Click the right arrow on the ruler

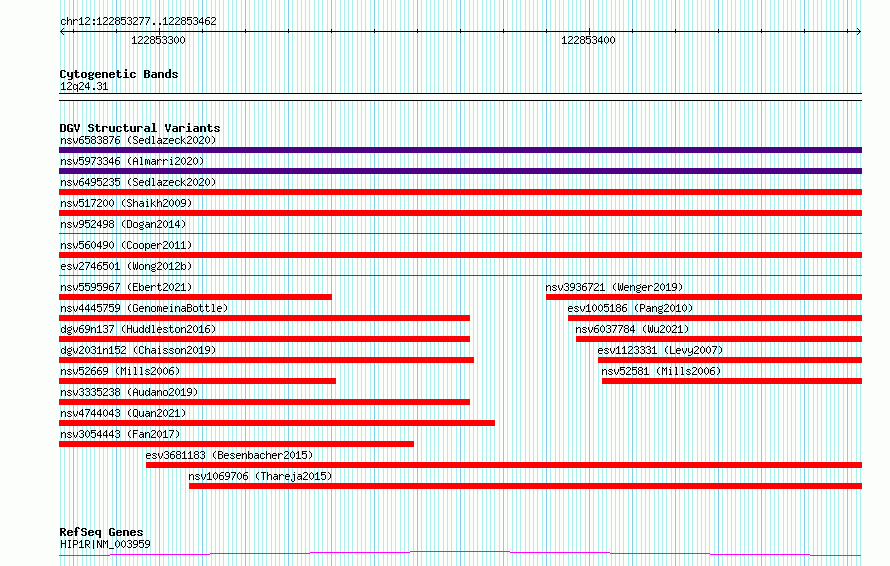pos(858,32)
